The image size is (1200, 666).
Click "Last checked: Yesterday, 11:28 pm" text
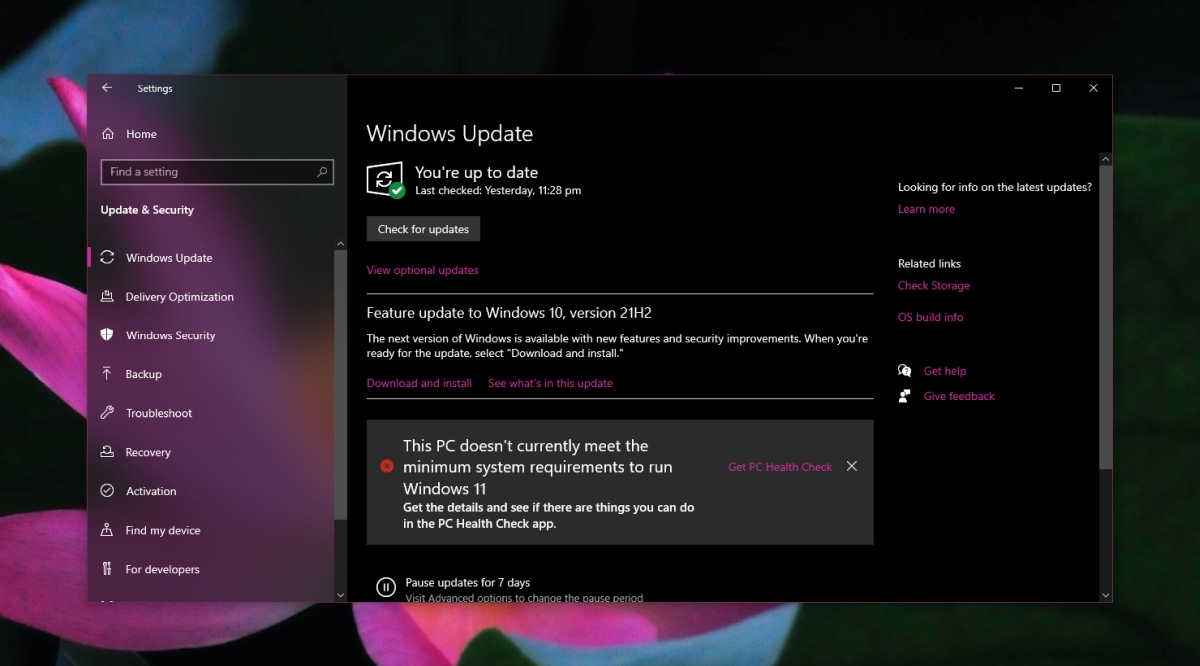(x=498, y=190)
